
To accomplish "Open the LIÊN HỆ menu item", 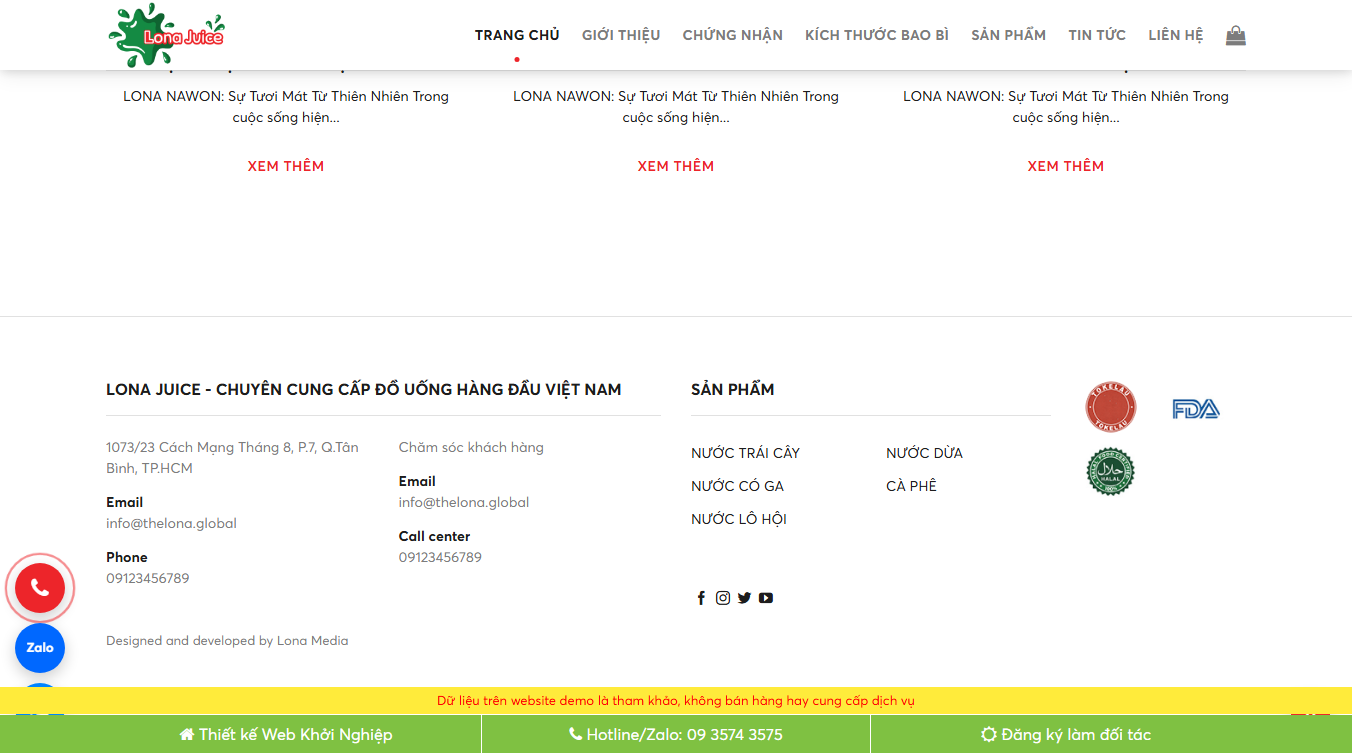I will (1176, 35).
